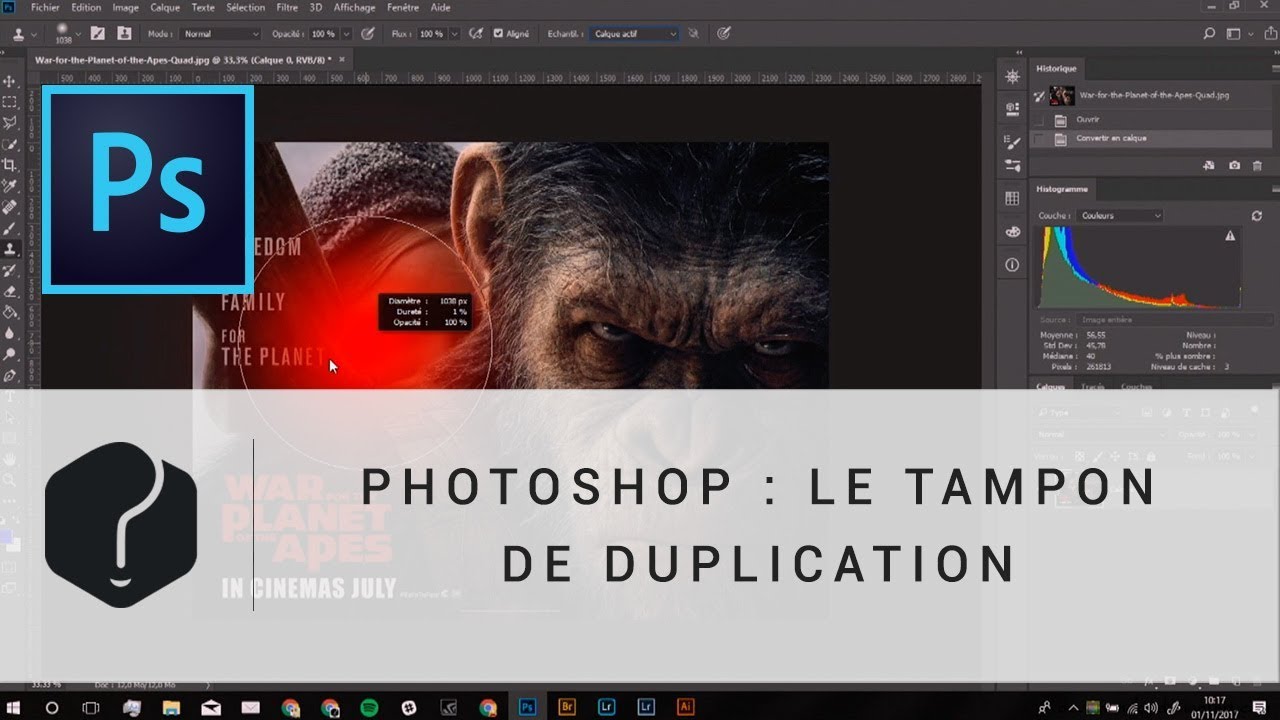Open the Fenêtre menu
This screenshot has width=1280, height=720.
point(403,7)
